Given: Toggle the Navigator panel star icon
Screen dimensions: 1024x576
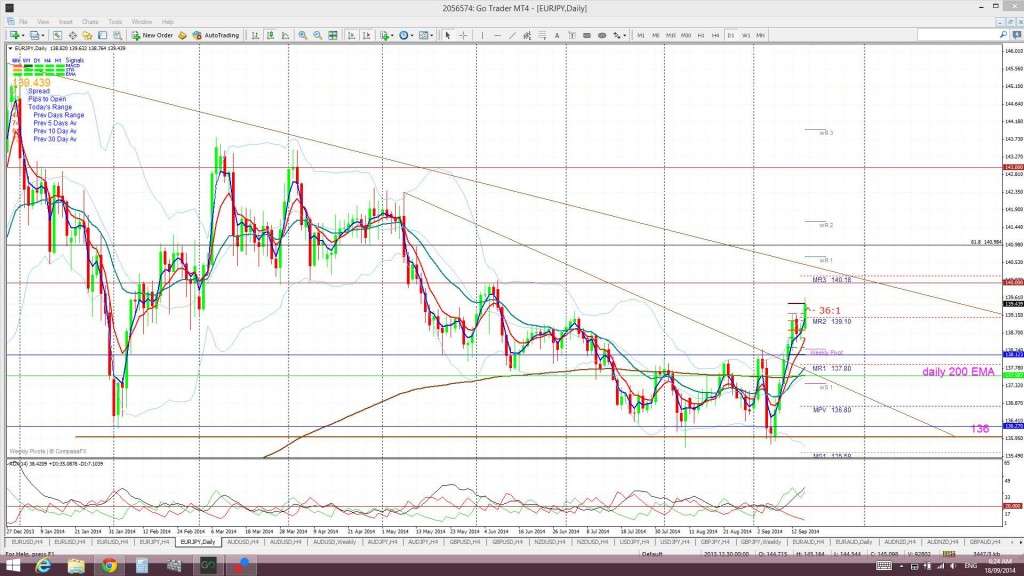Looking at the screenshot, I should (87, 35).
